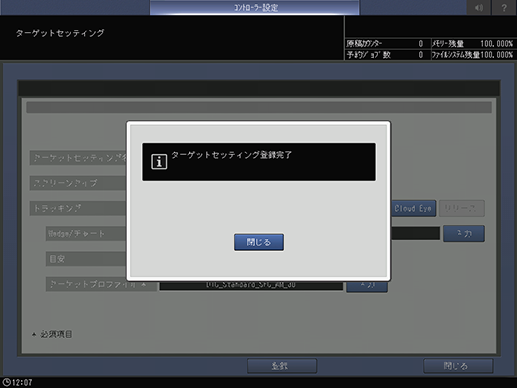Click the 入力 button beside the target profile field
517x388 pixels.
pyautogui.click(x=367, y=286)
